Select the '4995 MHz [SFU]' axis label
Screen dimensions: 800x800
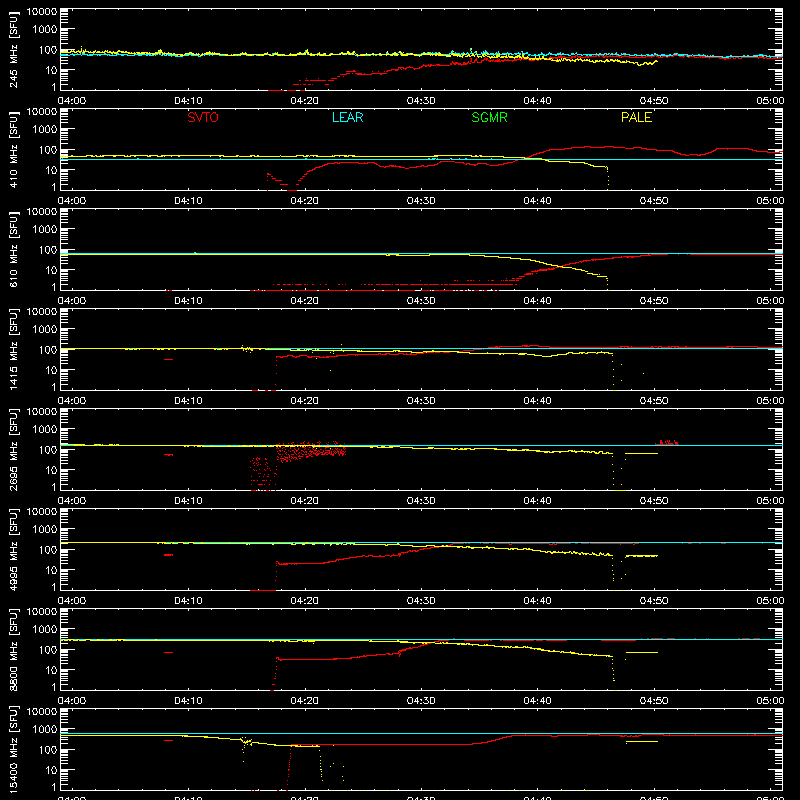[x=14, y=549]
